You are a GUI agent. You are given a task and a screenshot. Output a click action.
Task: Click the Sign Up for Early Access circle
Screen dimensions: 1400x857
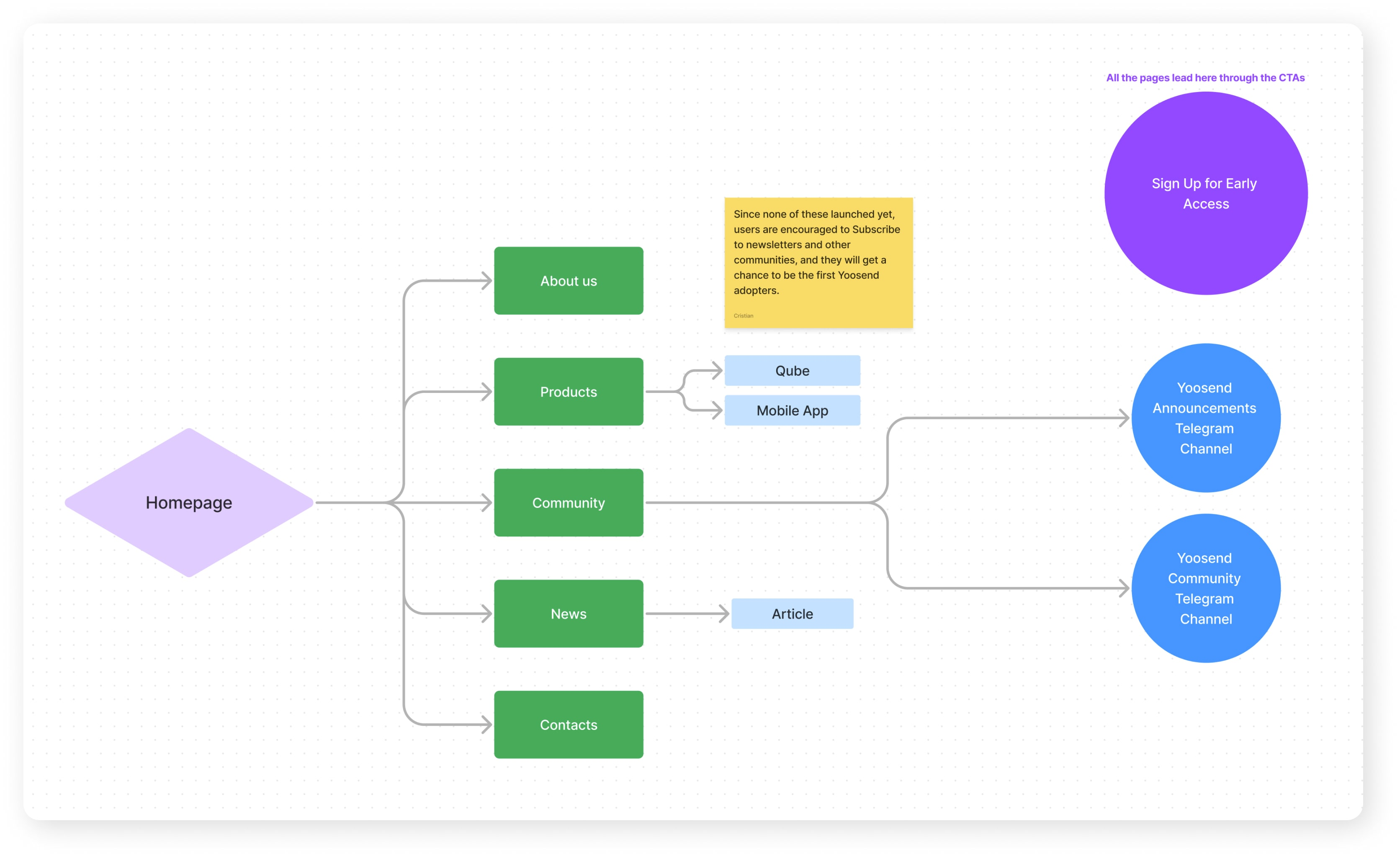[1206, 193]
